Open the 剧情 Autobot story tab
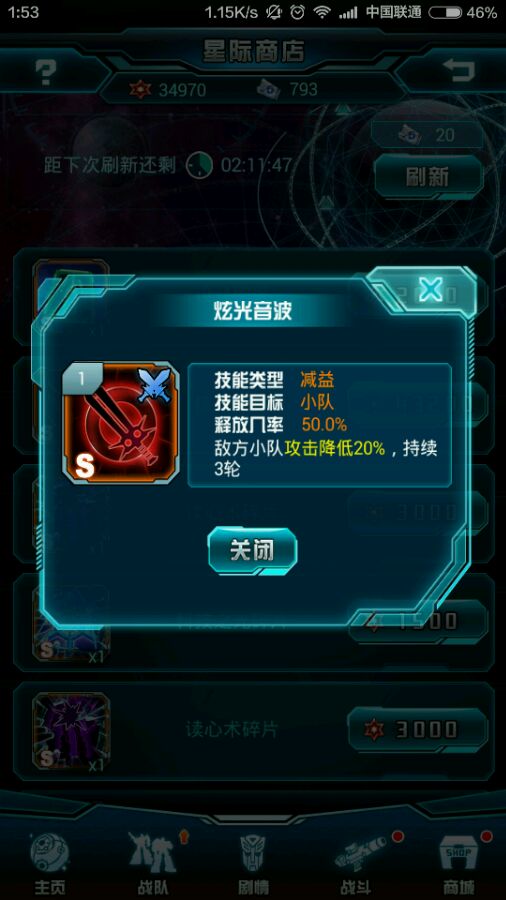The image size is (506, 900). click(253, 863)
